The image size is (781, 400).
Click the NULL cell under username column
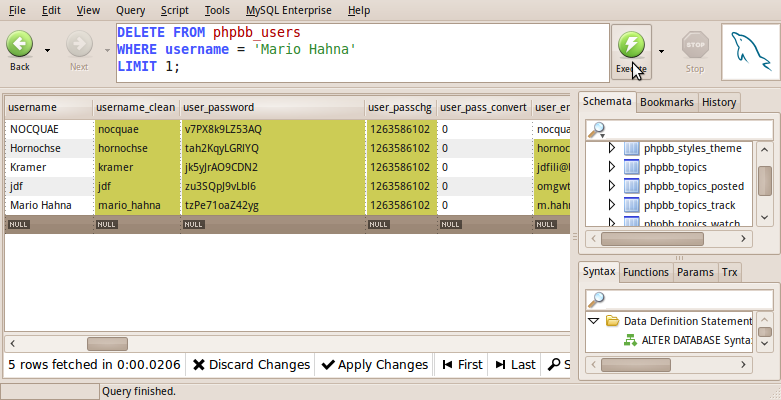tap(49, 224)
